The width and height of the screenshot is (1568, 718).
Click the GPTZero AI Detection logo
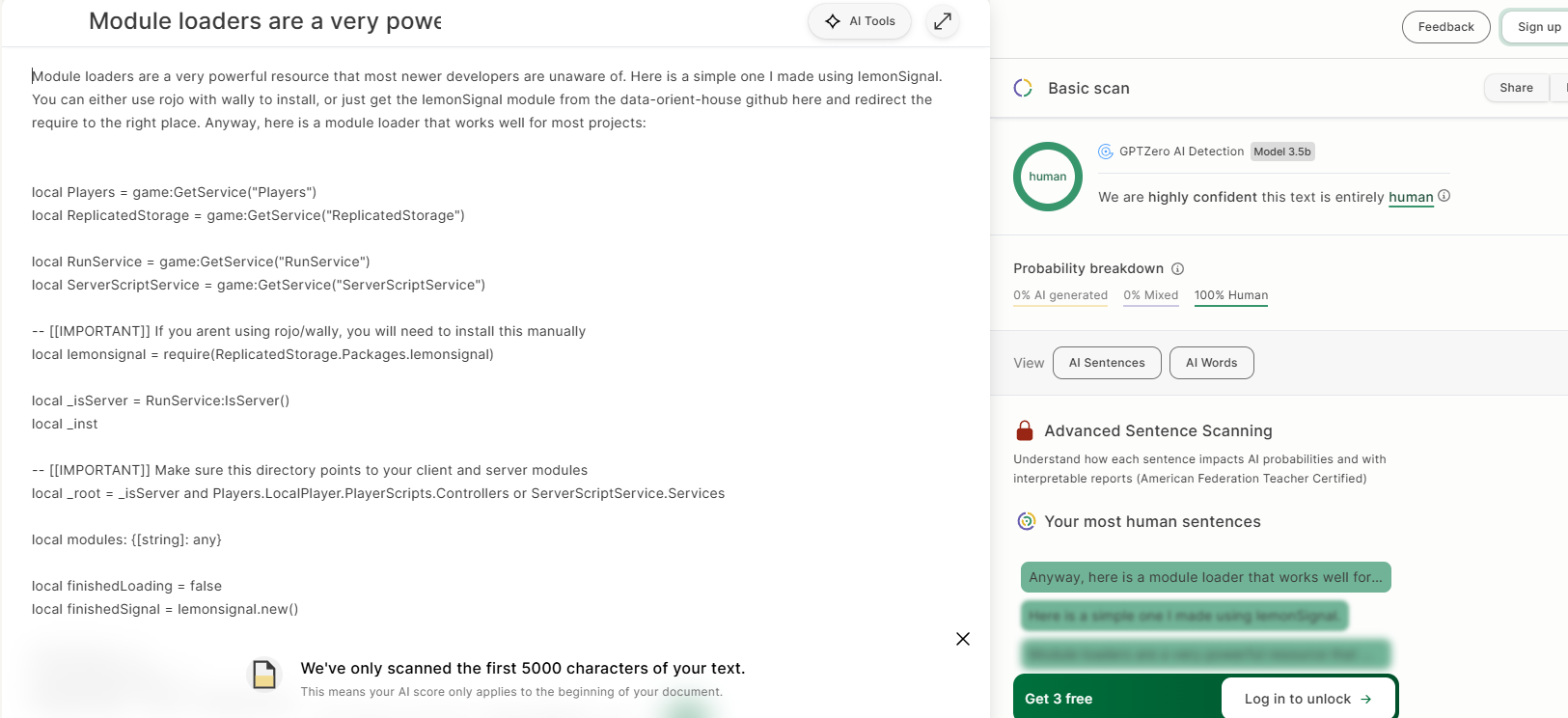click(1106, 152)
